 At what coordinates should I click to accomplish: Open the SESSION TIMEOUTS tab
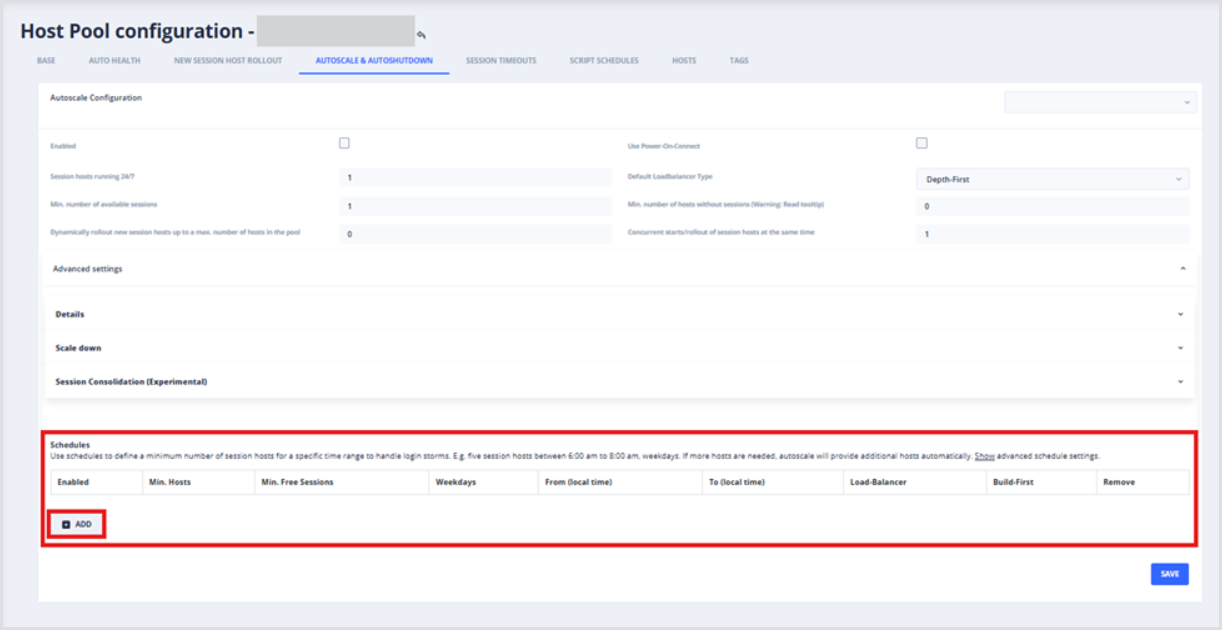[x=501, y=61]
